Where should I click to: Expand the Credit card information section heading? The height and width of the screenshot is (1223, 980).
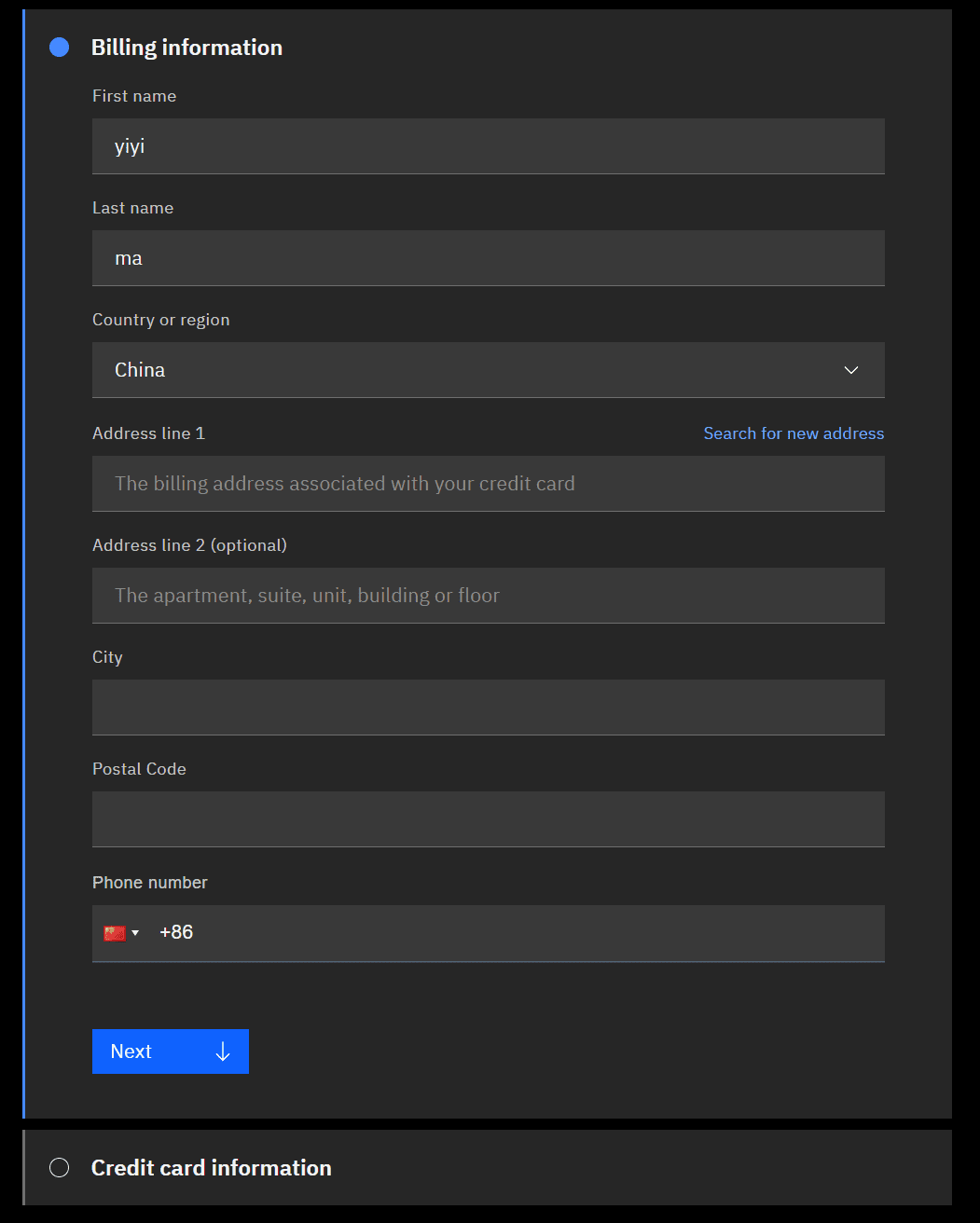(x=211, y=1168)
